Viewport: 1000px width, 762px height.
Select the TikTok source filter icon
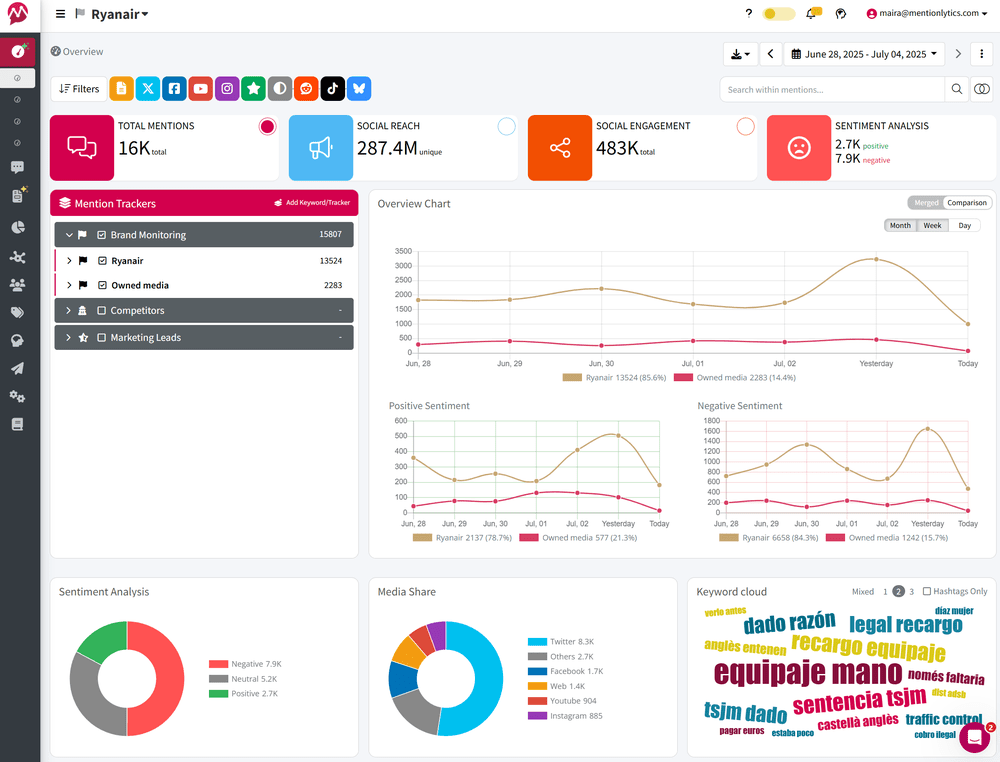tap(332, 88)
